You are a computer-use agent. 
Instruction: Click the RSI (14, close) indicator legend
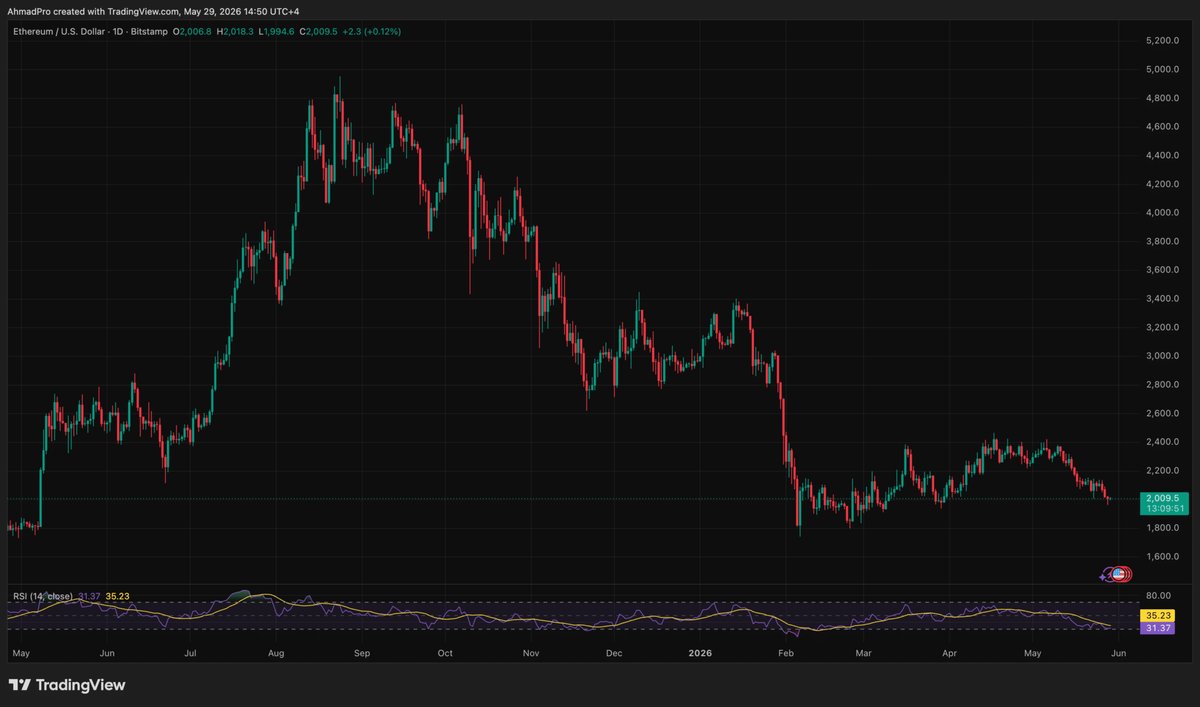point(42,596)
